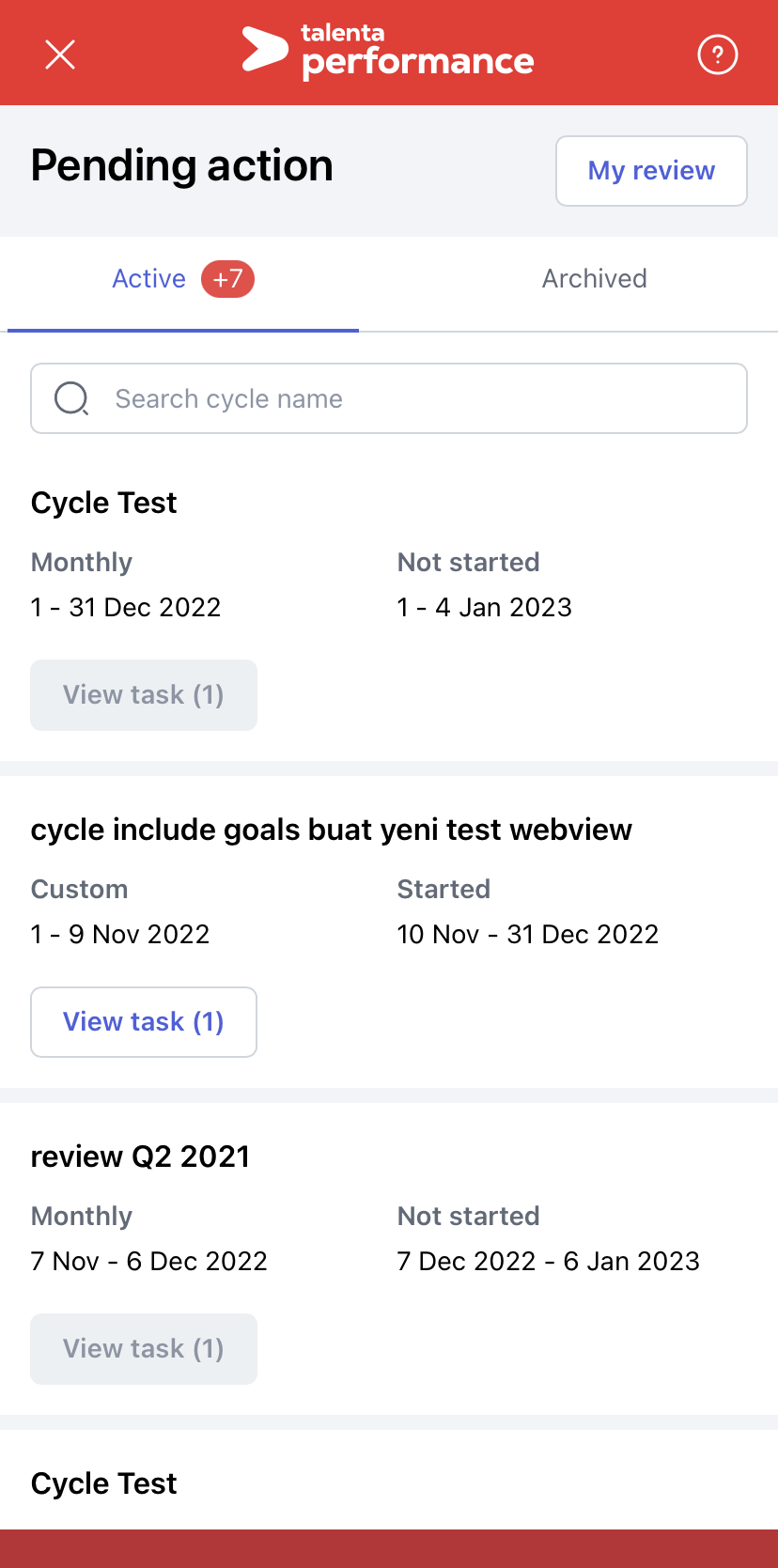Open the help question mark icon
The width and height of the screenshot is (778, 1568).
(718, 54)
